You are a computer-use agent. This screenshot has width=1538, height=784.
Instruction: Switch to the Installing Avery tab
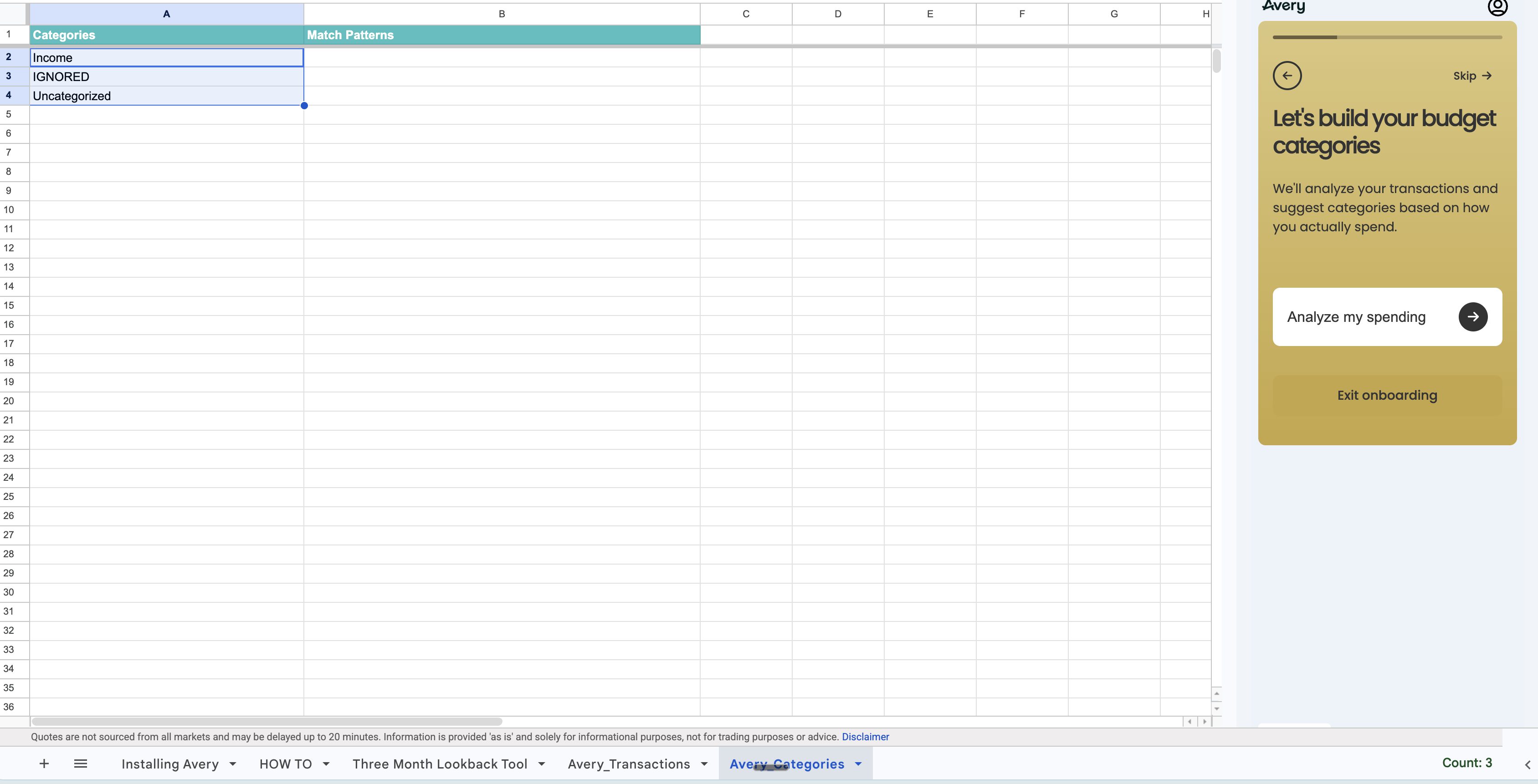(170, 764)
